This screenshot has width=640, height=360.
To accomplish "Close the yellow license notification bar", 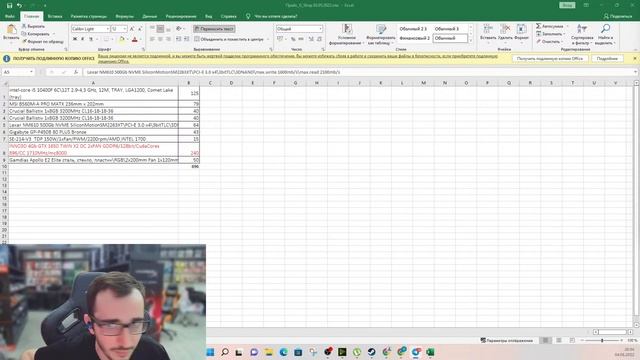I will coord(635,58).
